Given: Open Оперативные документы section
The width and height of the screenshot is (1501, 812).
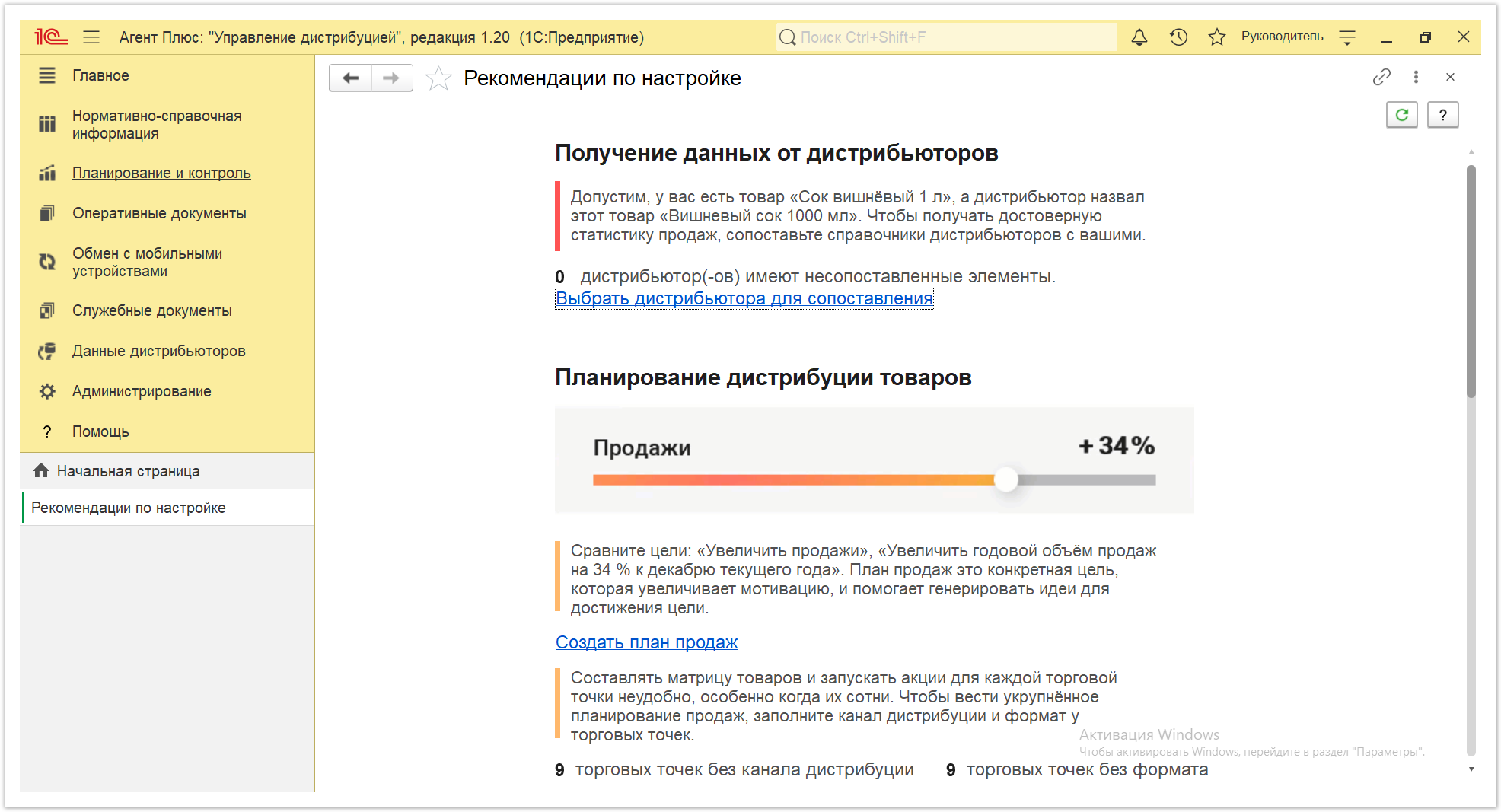Looking at the screenshot, I should click(159, 213).
